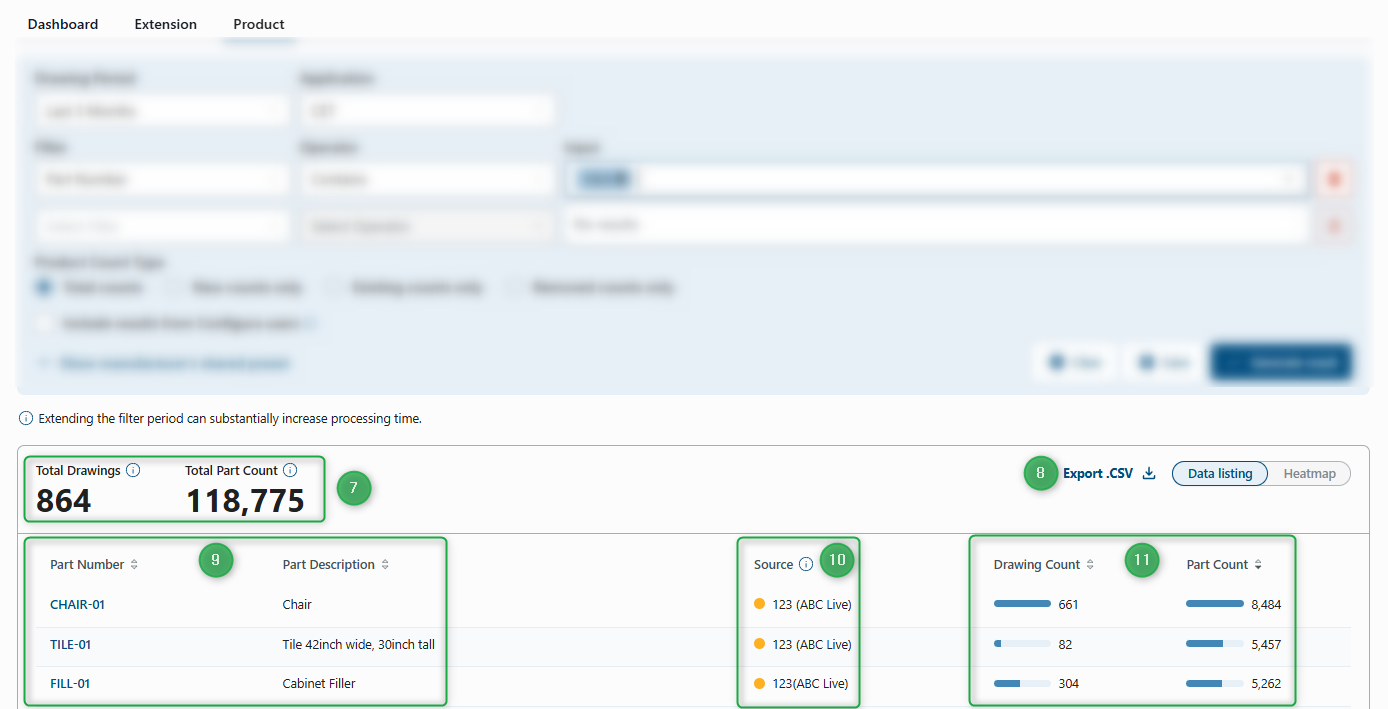
Task: Sort by Part Description using its arrow icon
Action: pos(385,564)
